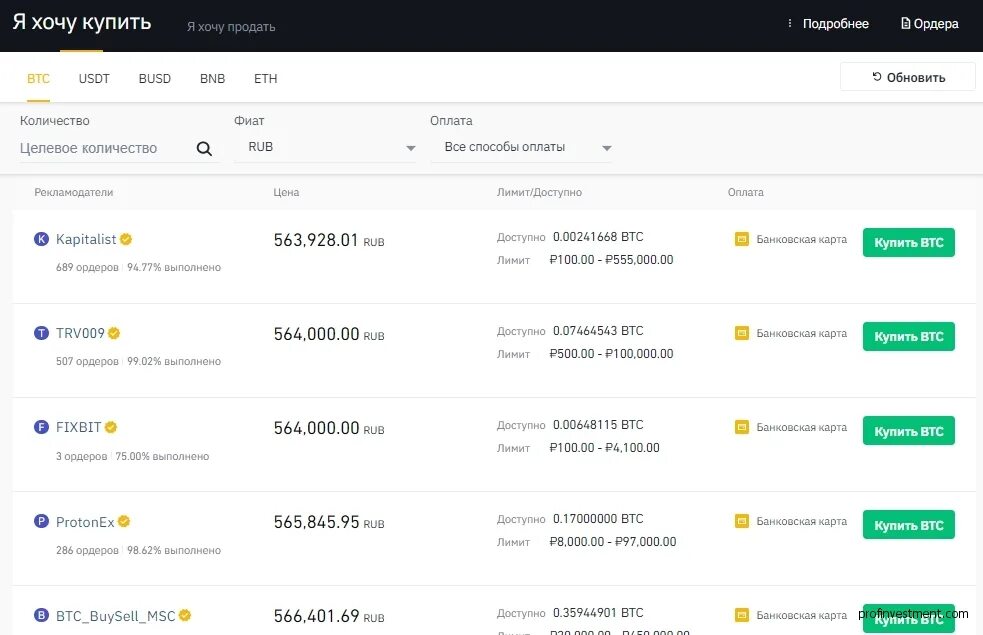Viewport: 983px width, 635px height.
Task: Click limit ₽100.00 - ₽4,100.00
Action: 604,448
